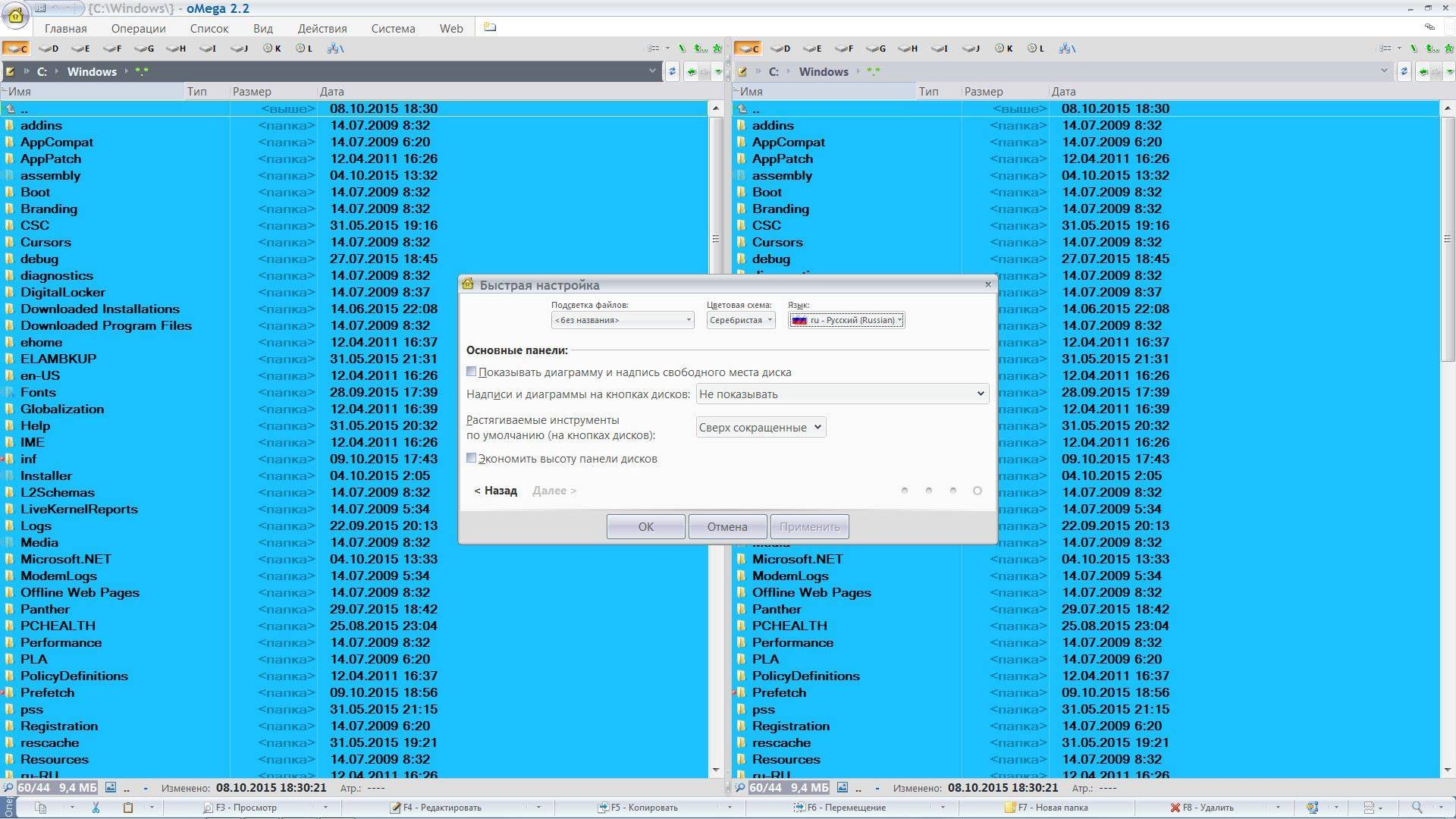Click scissors cut icon in bottom toolbar
The height and width of the screenshot is (819, 1456).
pos(96,808)
